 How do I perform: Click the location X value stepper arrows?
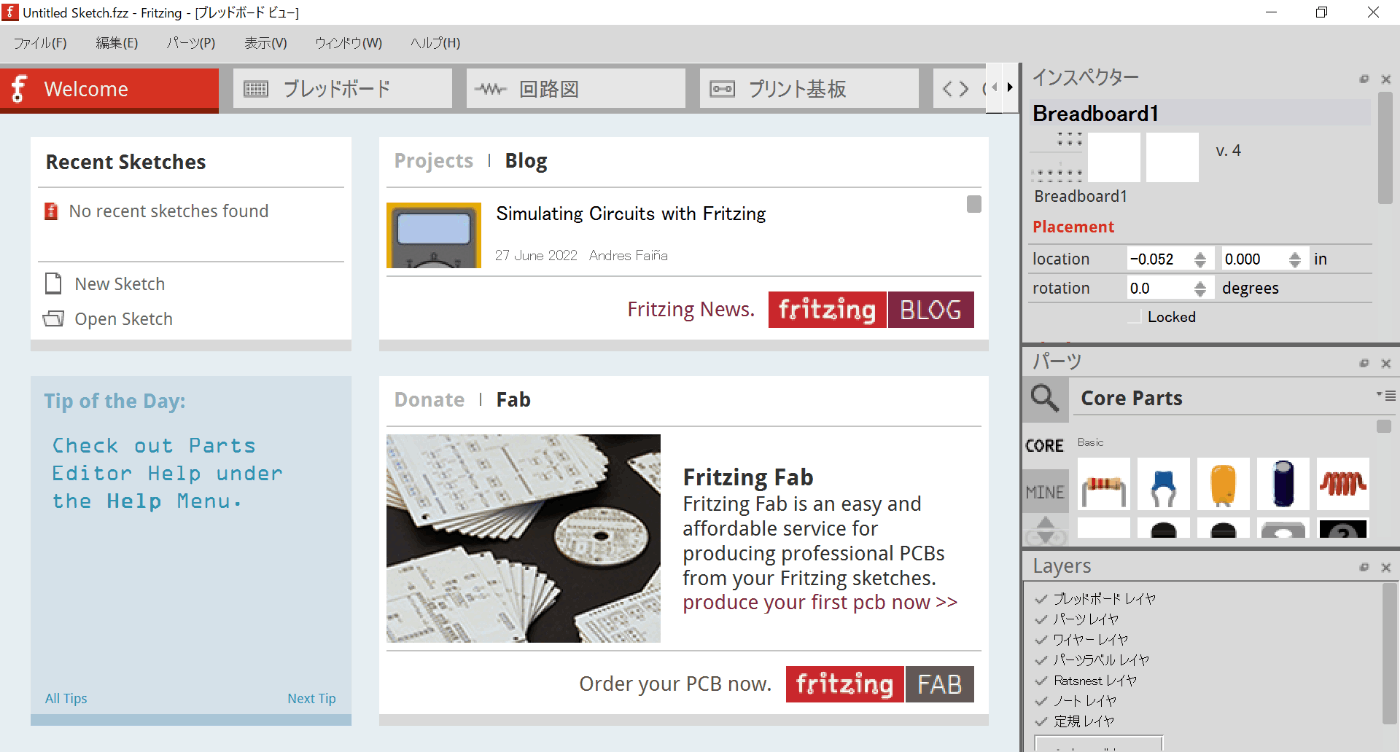pyautogui.click(x=1202, y=259)
